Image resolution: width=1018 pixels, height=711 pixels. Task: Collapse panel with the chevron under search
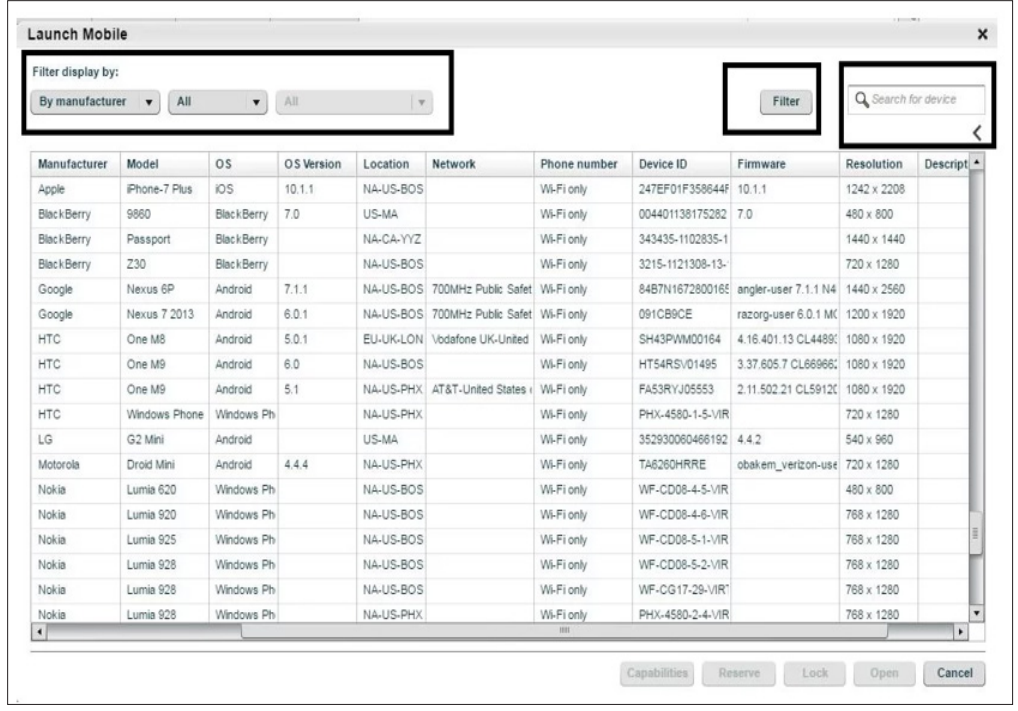click(x=977, y=132)
